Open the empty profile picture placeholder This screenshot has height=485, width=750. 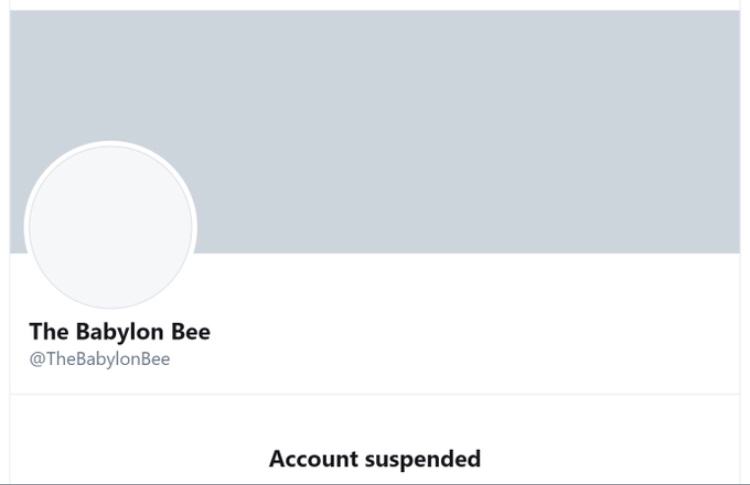110,226
